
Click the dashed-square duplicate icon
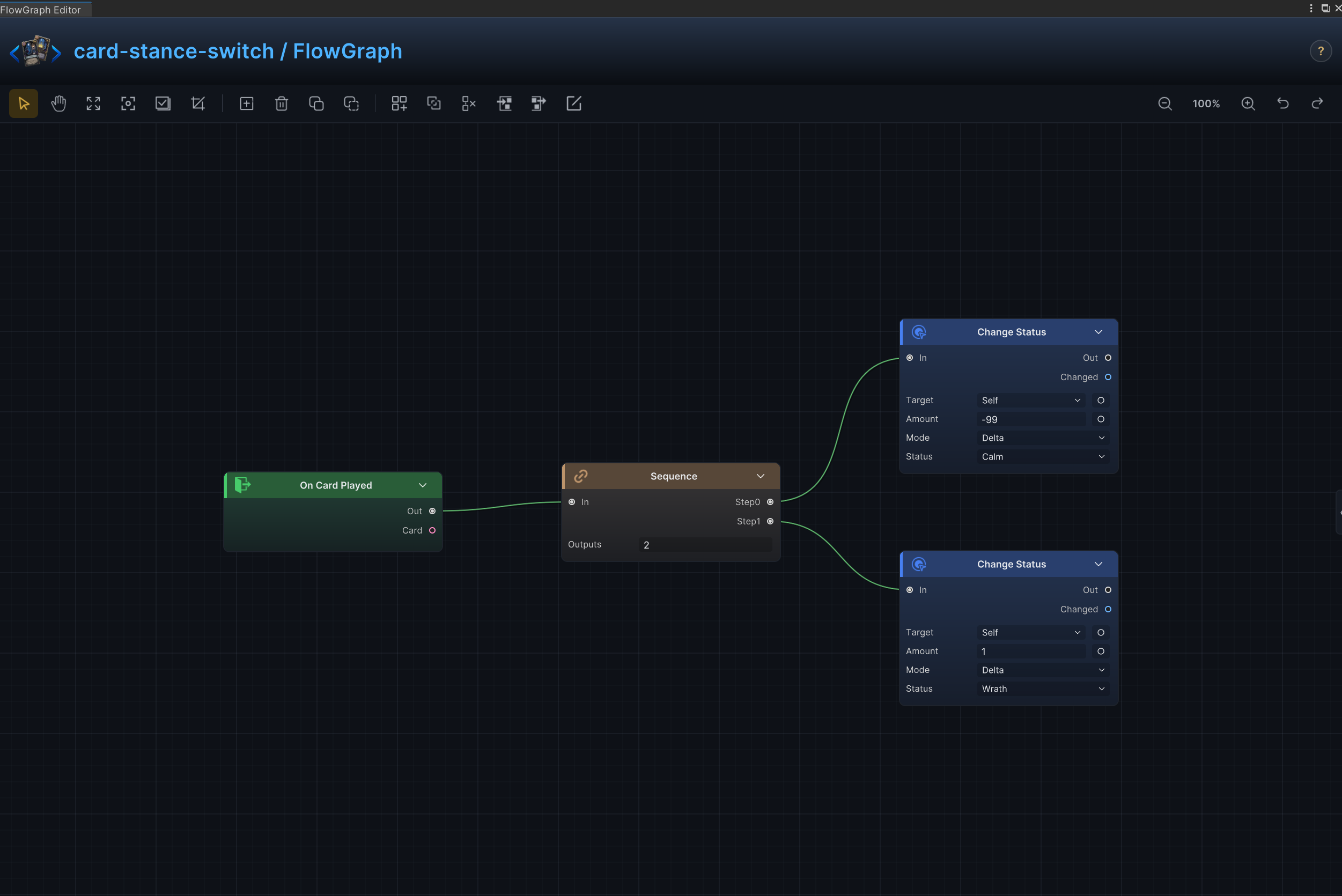[x=351, y=103]
